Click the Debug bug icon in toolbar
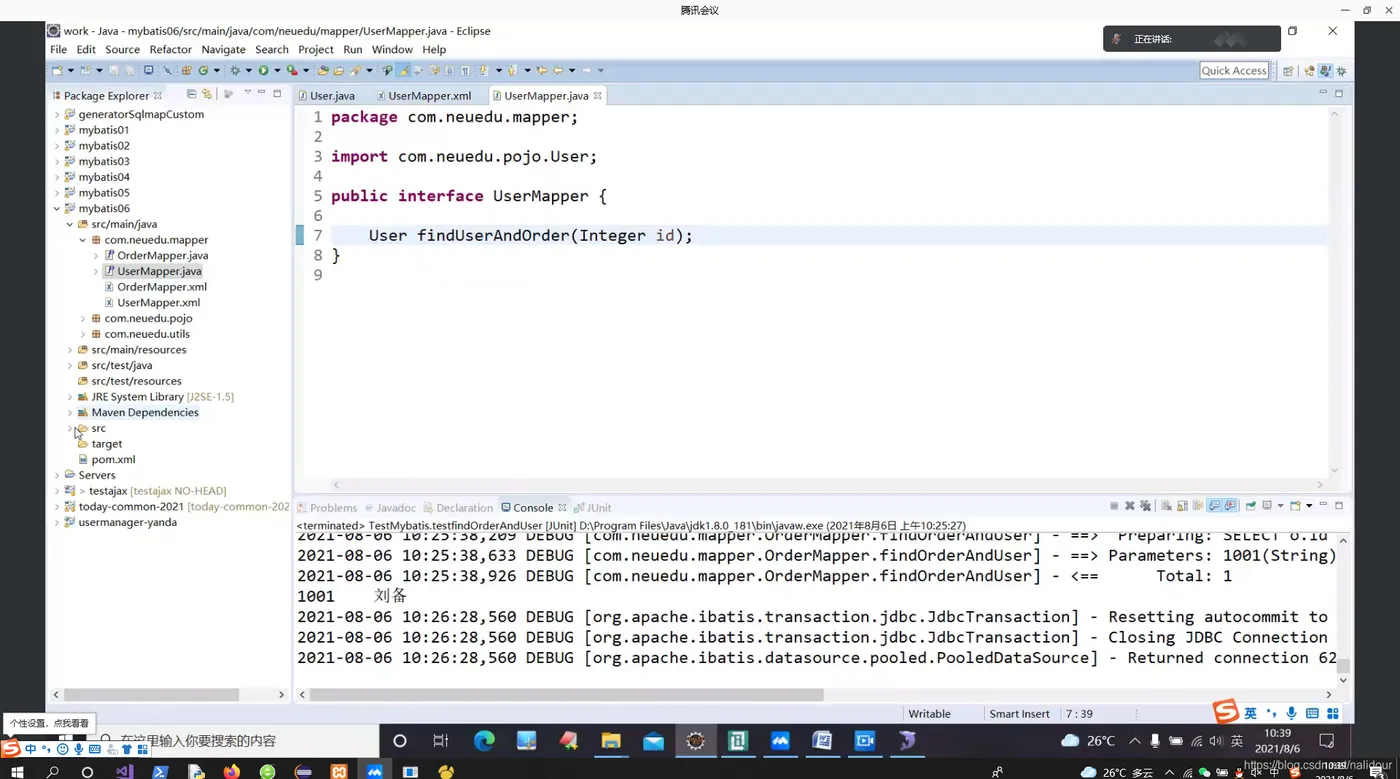This screenshot has width=1400, height=779. pos(235,71)
